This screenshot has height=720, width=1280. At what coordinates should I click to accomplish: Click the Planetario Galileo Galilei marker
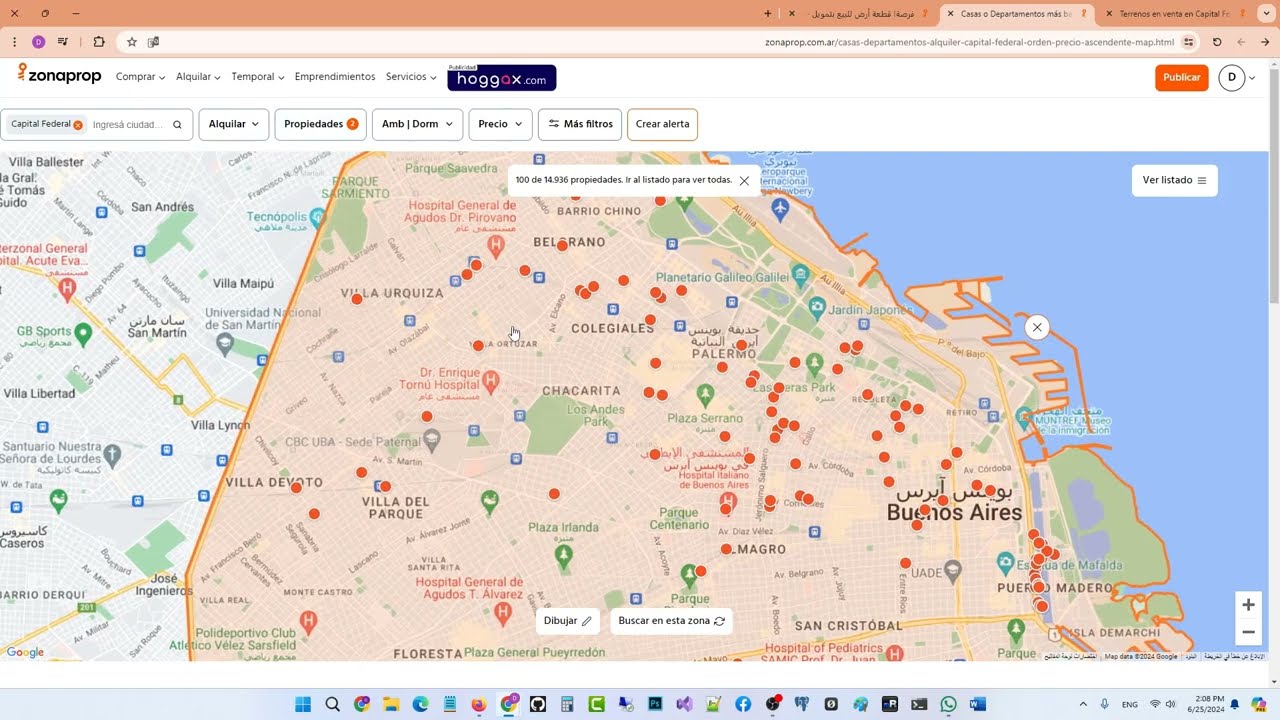tap(800, 273)
